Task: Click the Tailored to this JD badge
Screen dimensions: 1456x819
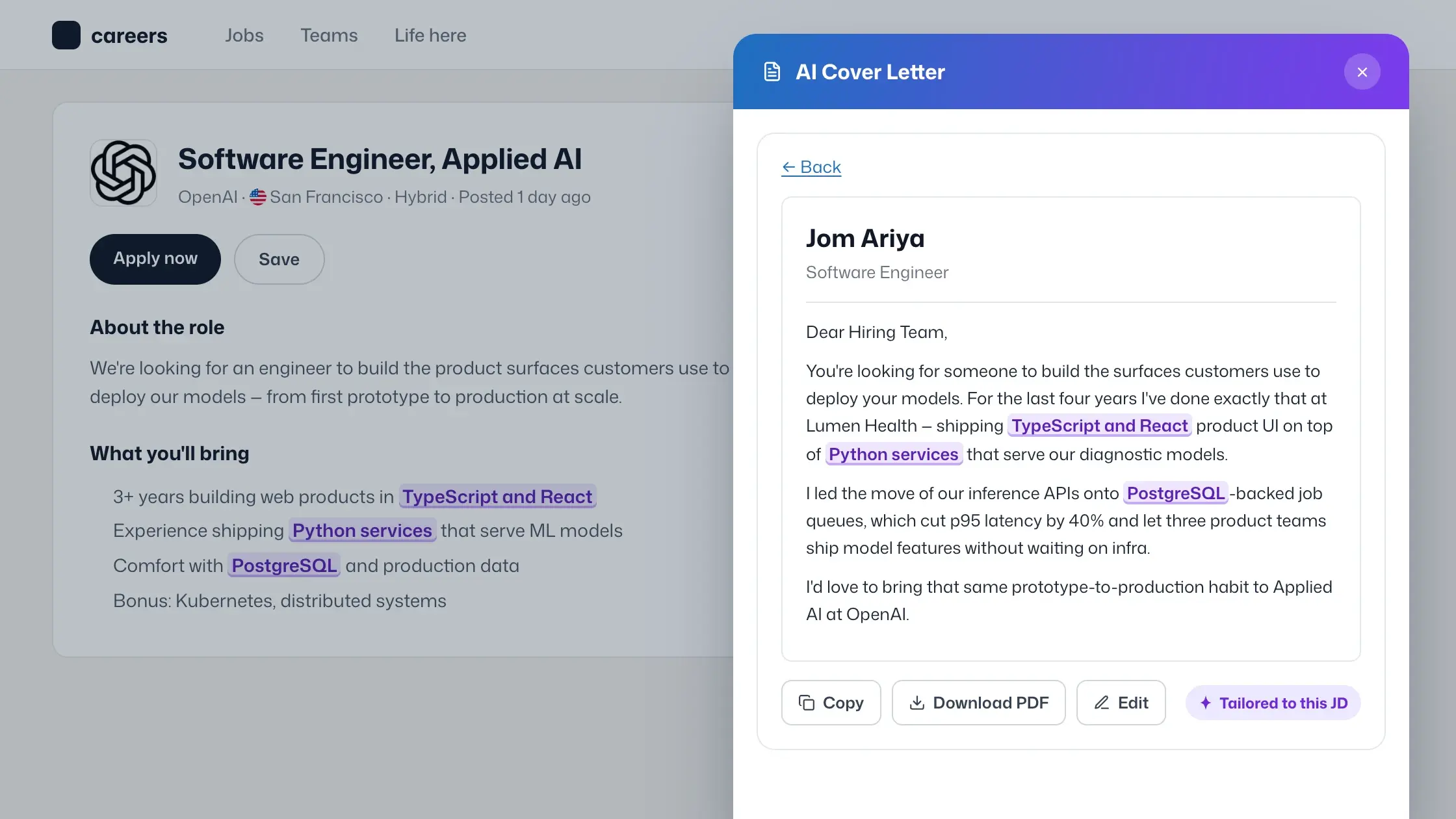Action: click(x=1273, y=703)
